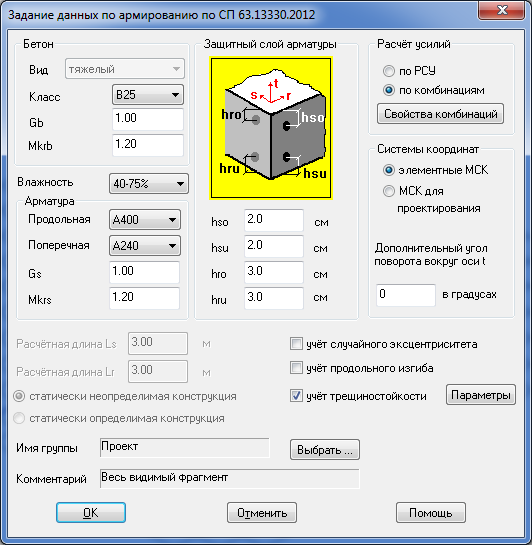Select the 'по РСУ' radio button
The width and height of the screenshot is (532, 545).
tap(389, 71)
